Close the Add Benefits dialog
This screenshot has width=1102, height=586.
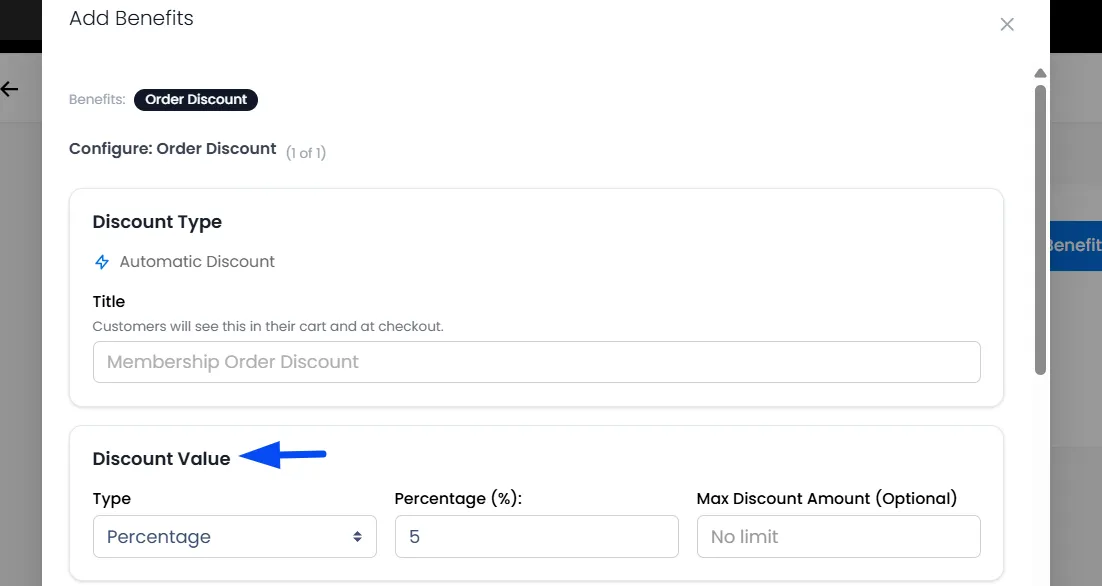coord(1006,25)
